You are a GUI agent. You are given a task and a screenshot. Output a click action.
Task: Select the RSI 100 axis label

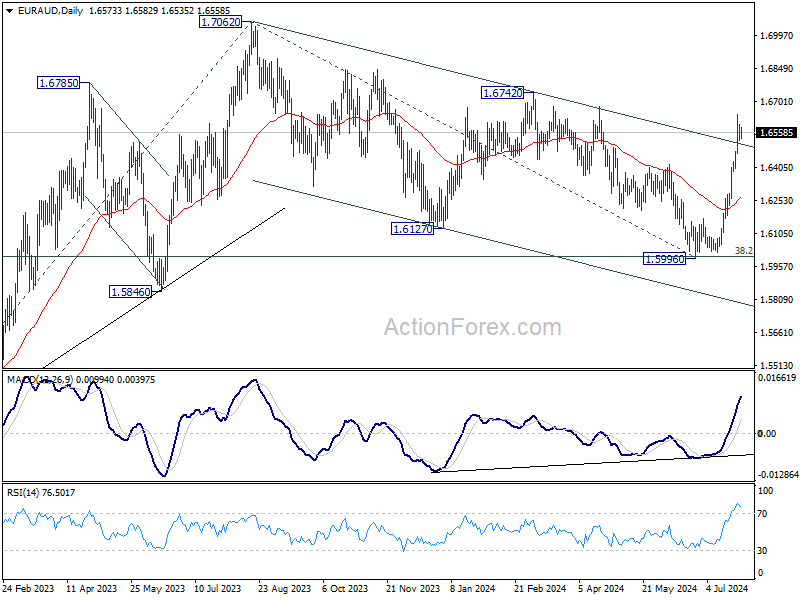[x=765, y=491]
